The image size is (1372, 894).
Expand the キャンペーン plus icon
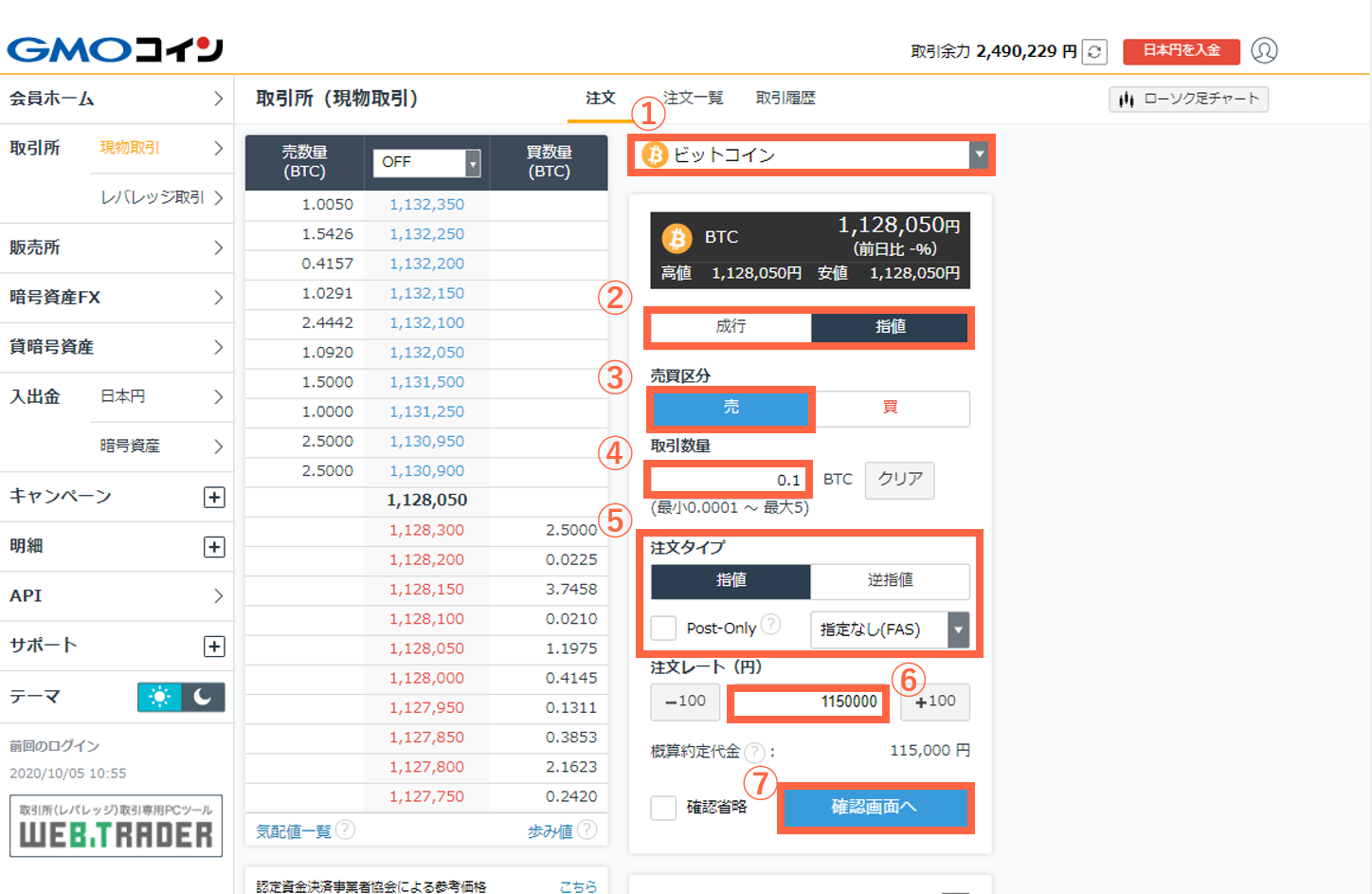click(x=214, y=497)
